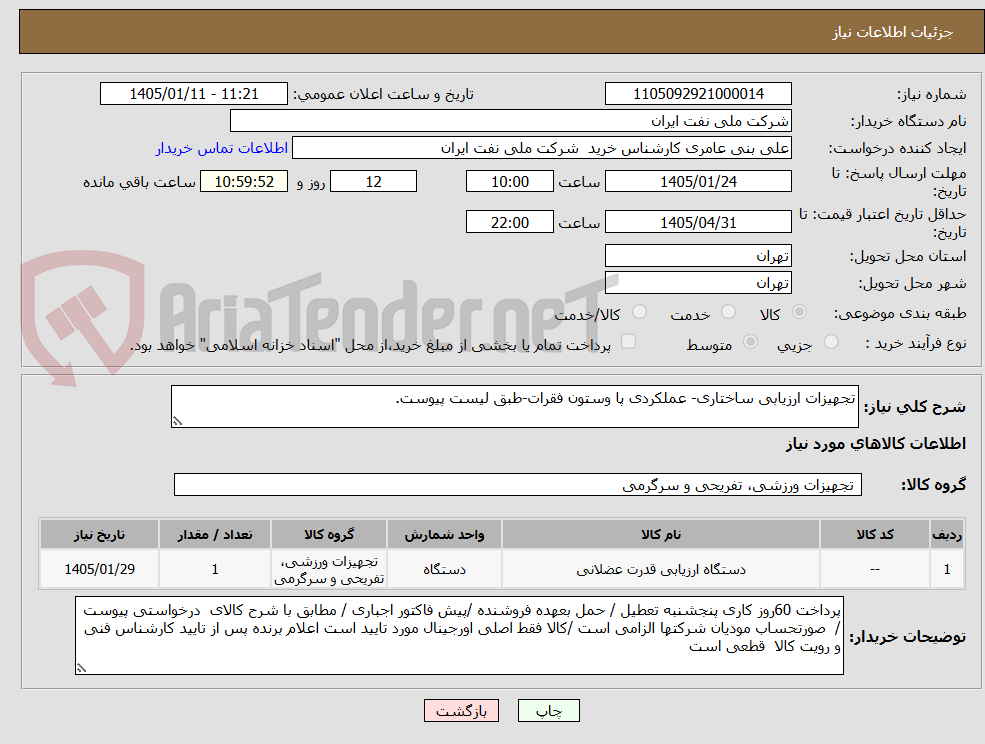Click resize handle of description text area
The height and width of the screenshot is (744, 985).
coord(177,422)
